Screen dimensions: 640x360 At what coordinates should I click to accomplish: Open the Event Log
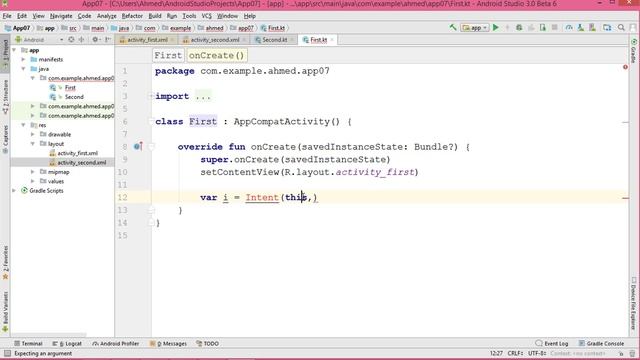click(551, 344)
